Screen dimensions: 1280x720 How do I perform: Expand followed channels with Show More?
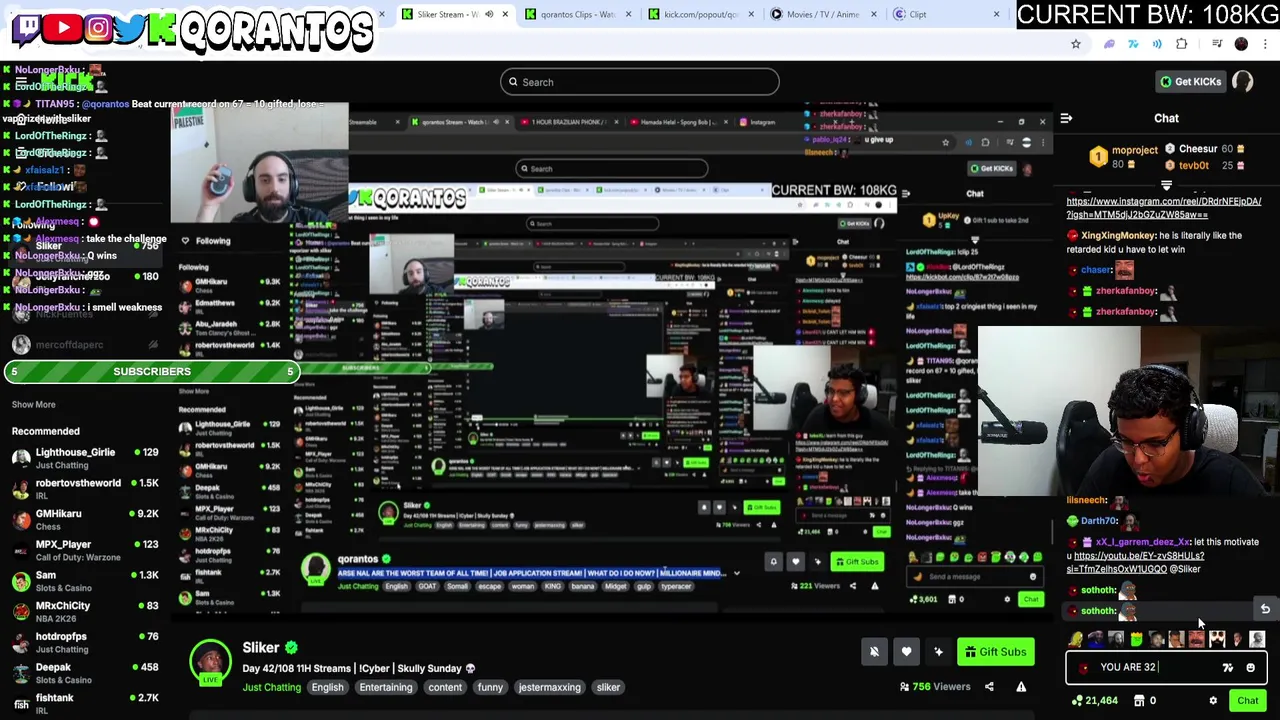(x=33, y=405)
